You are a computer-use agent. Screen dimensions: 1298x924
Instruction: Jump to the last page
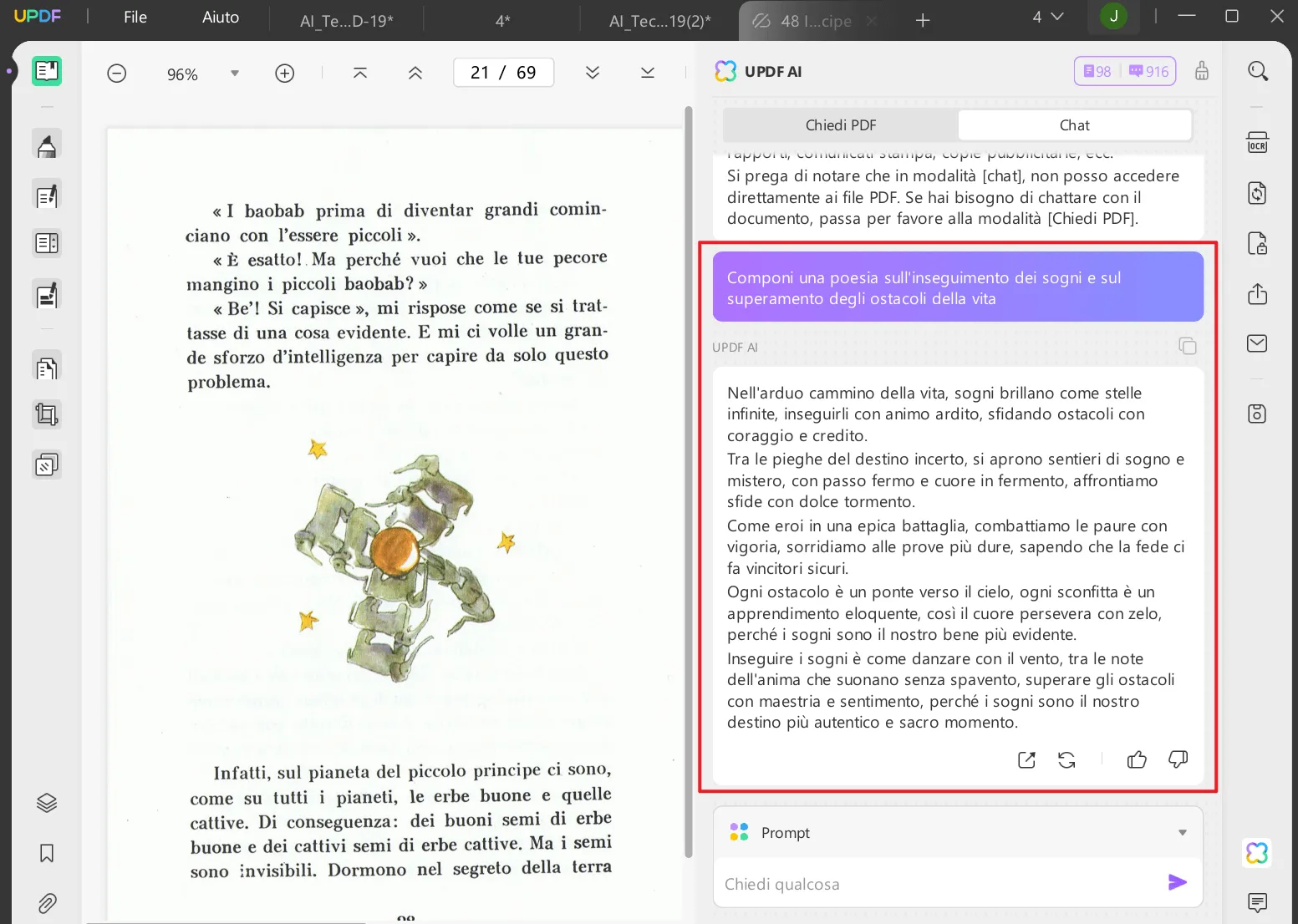click(648, 74)
